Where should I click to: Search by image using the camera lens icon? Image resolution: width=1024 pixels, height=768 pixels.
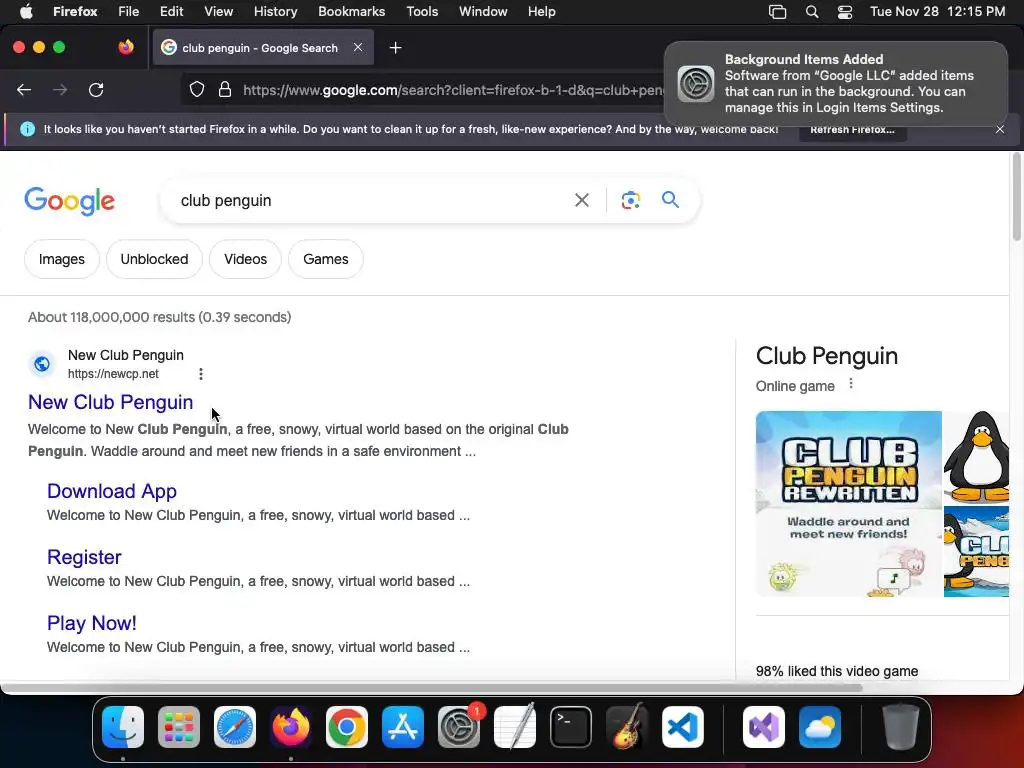pyautogui.click(x=630, y=200)
